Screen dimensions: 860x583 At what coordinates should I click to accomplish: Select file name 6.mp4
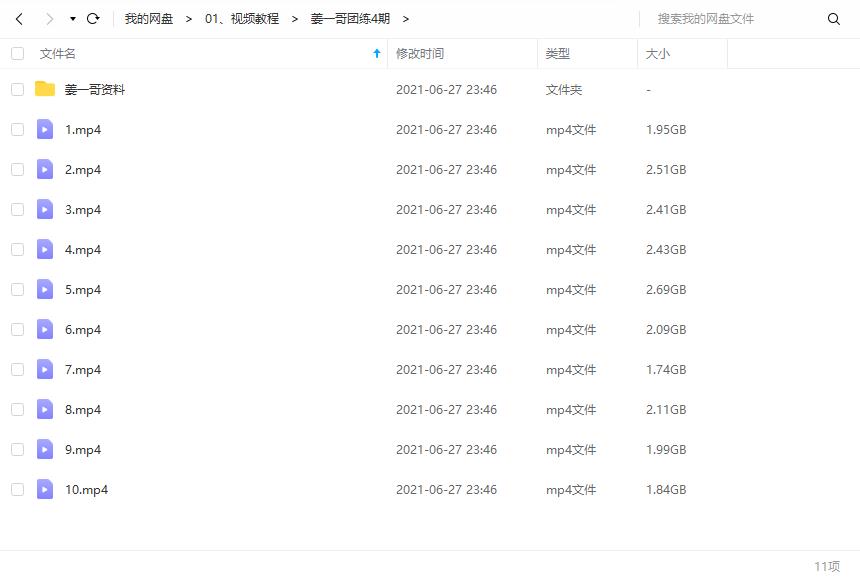click(83, 330)
